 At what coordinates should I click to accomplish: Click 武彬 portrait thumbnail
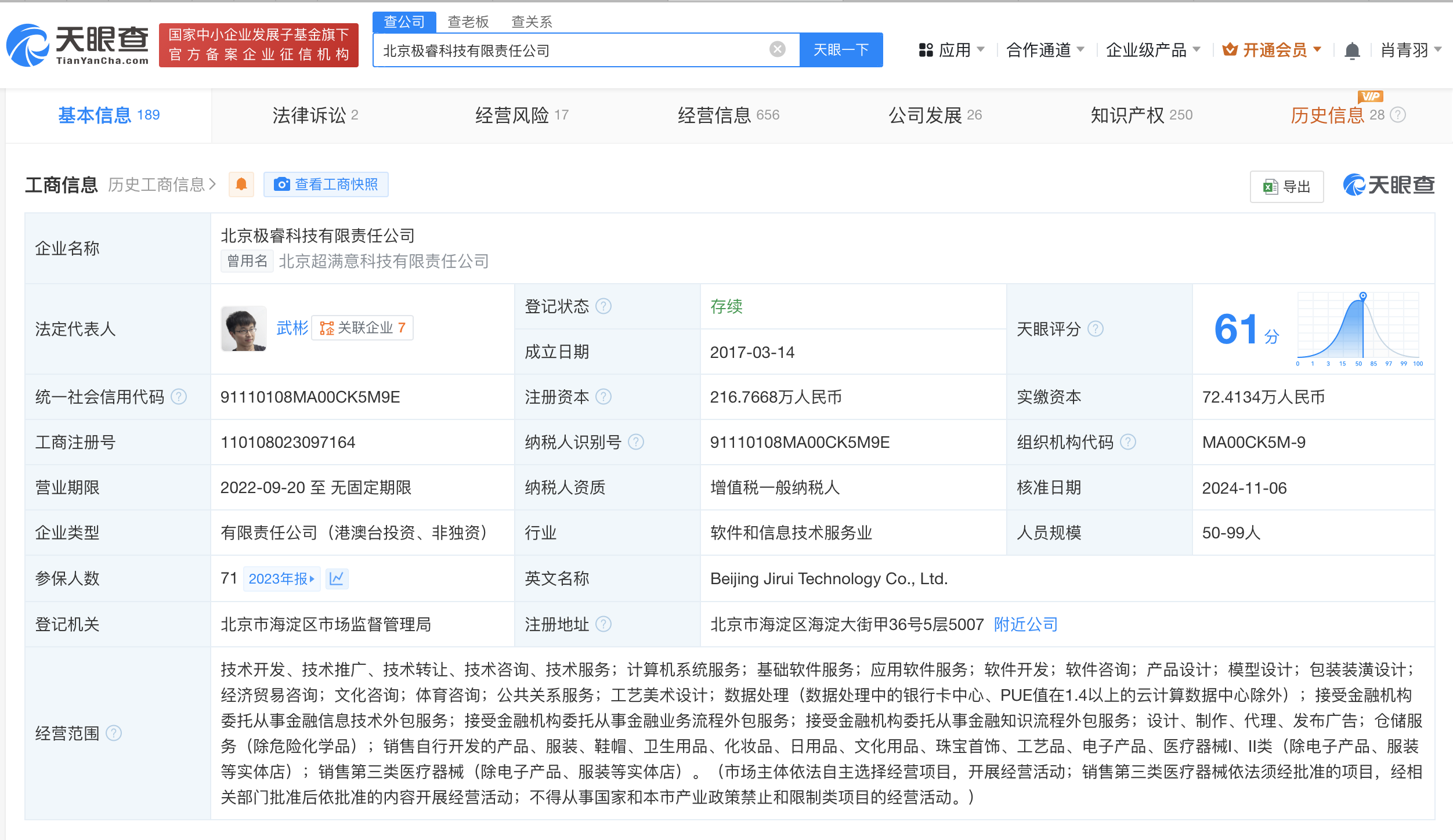(244, 328)
